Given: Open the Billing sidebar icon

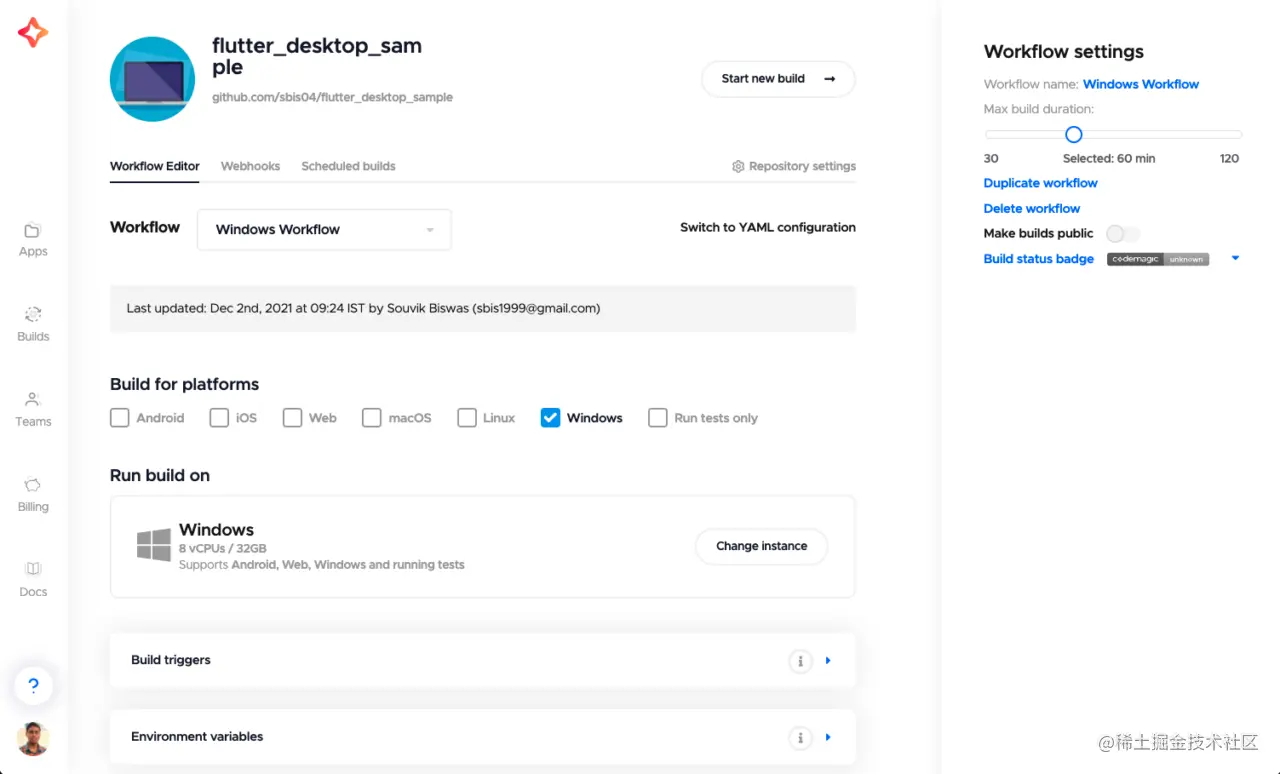Looking at the screenshot, I should point(33,485).
